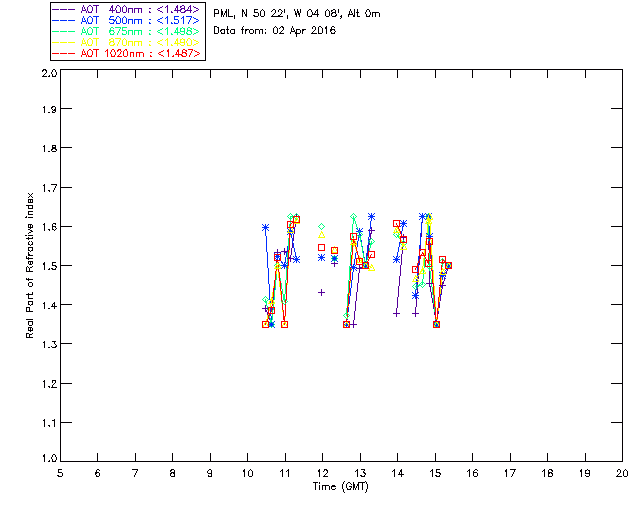The width and height of the screenshot is (640, 512).
Task: Click the 1.0 tick label on y-axis
Action: (x=47, y=459)
